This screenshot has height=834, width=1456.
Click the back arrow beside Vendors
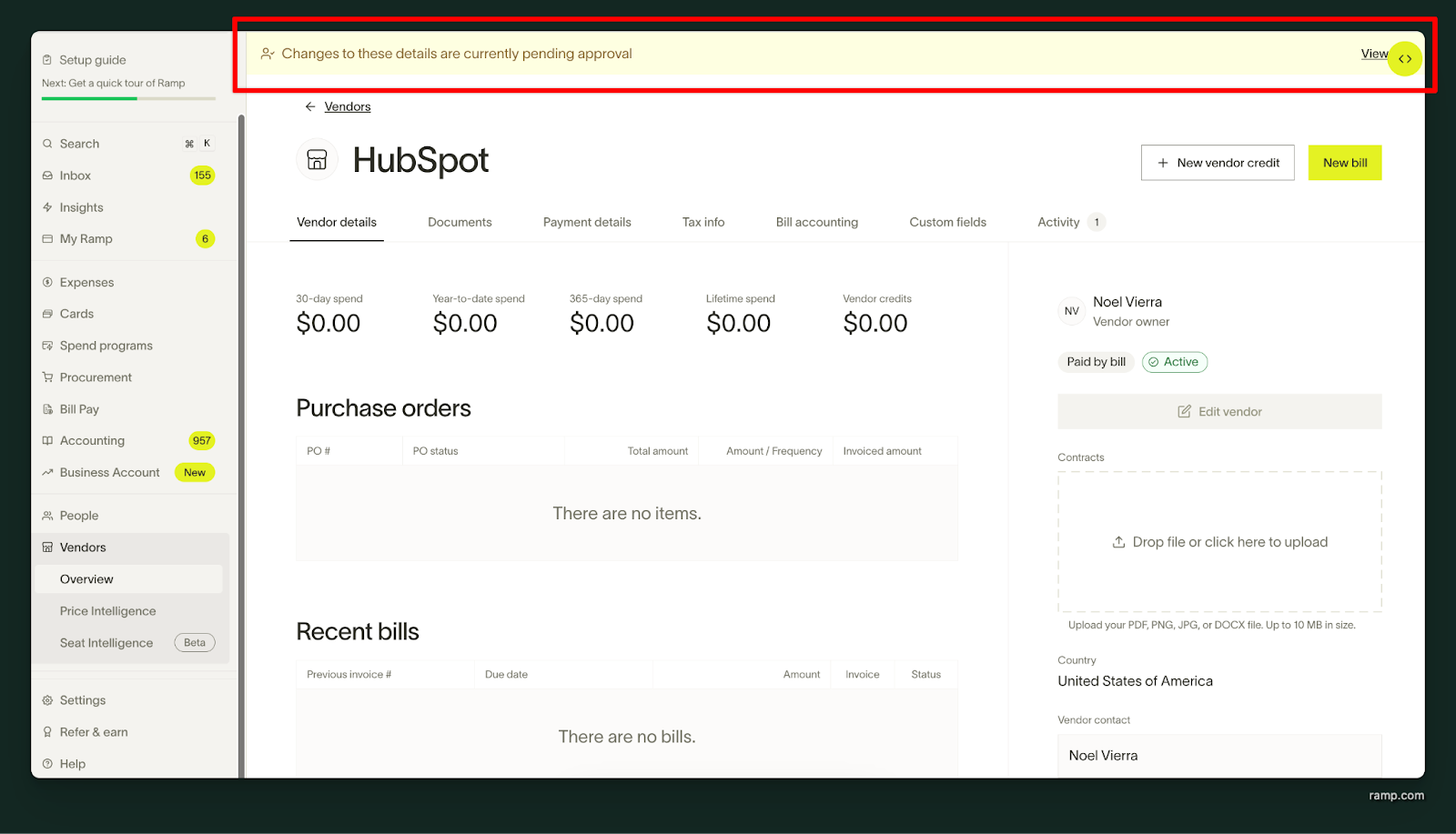coord(310,106)
